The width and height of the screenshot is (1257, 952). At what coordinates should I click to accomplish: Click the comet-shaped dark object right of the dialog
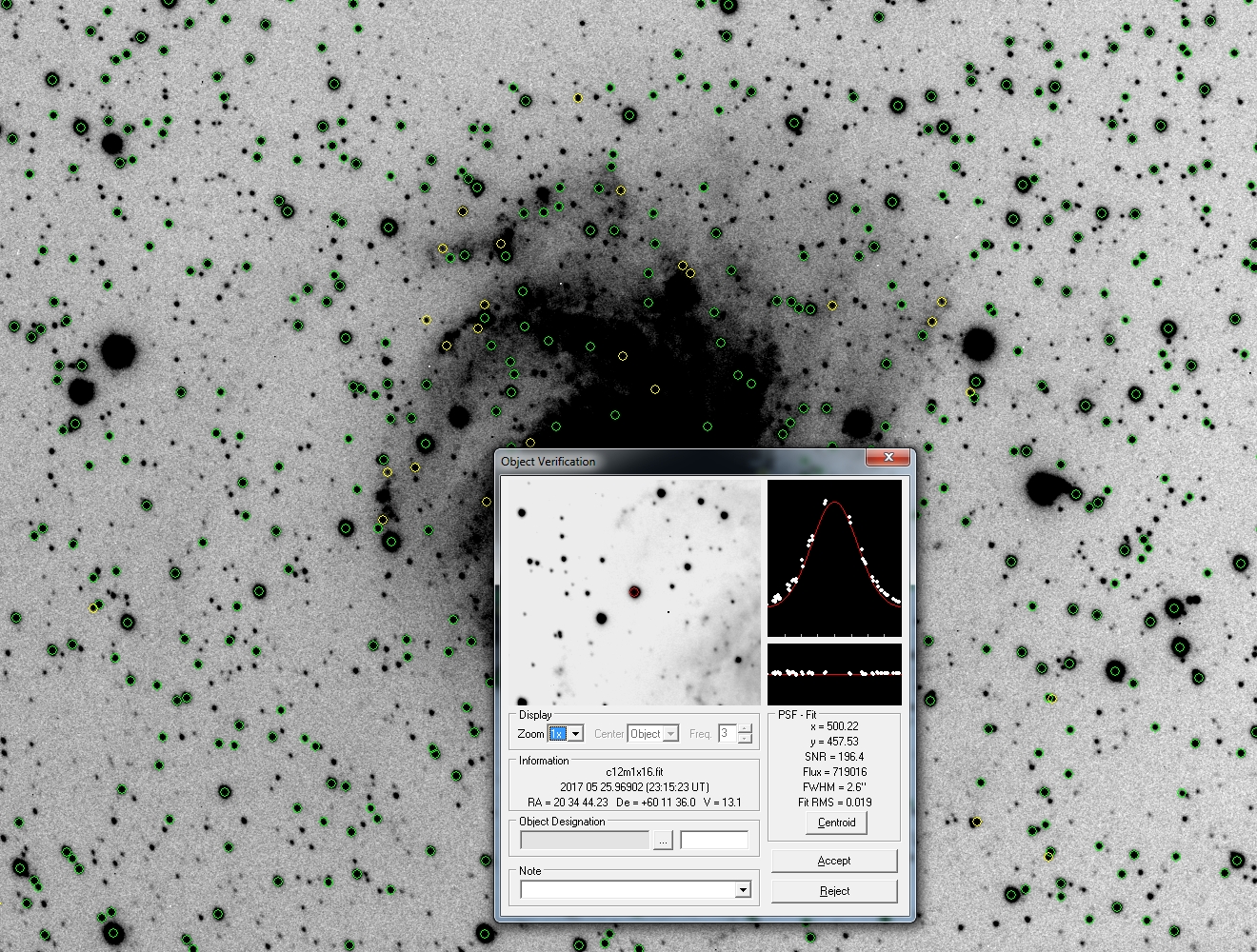tap(1046, 487)
